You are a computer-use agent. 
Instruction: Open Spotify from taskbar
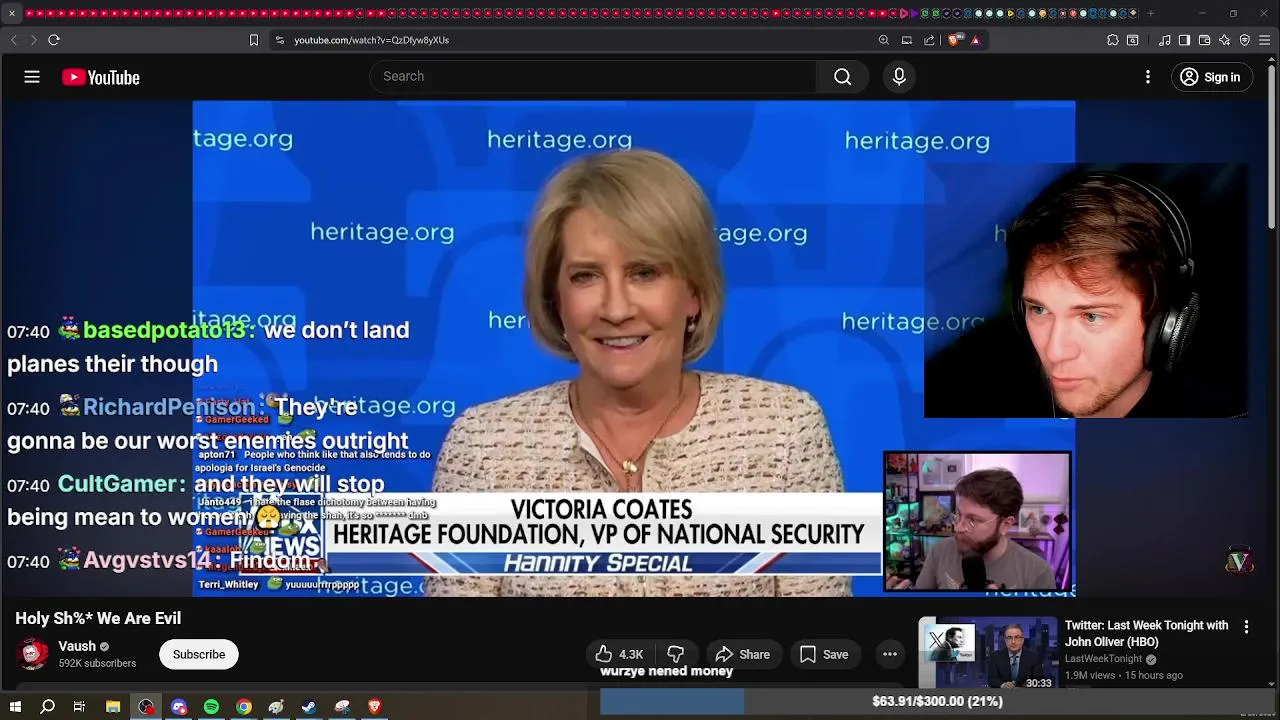pyautogui.click(x=211, y=707)
